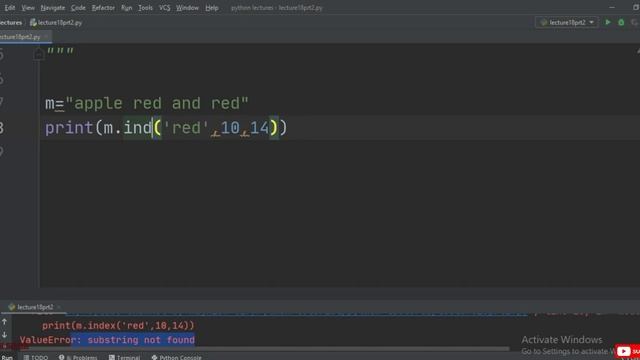640x360 pixels.
Task: Click the Problems warning icon in bottom bar
Action: (x=61, y=357)
